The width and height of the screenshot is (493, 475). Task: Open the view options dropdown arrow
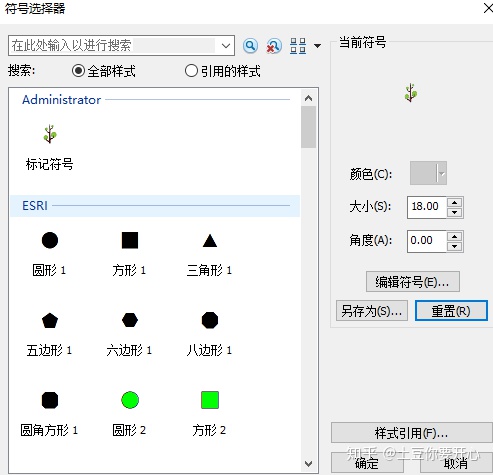317,46
